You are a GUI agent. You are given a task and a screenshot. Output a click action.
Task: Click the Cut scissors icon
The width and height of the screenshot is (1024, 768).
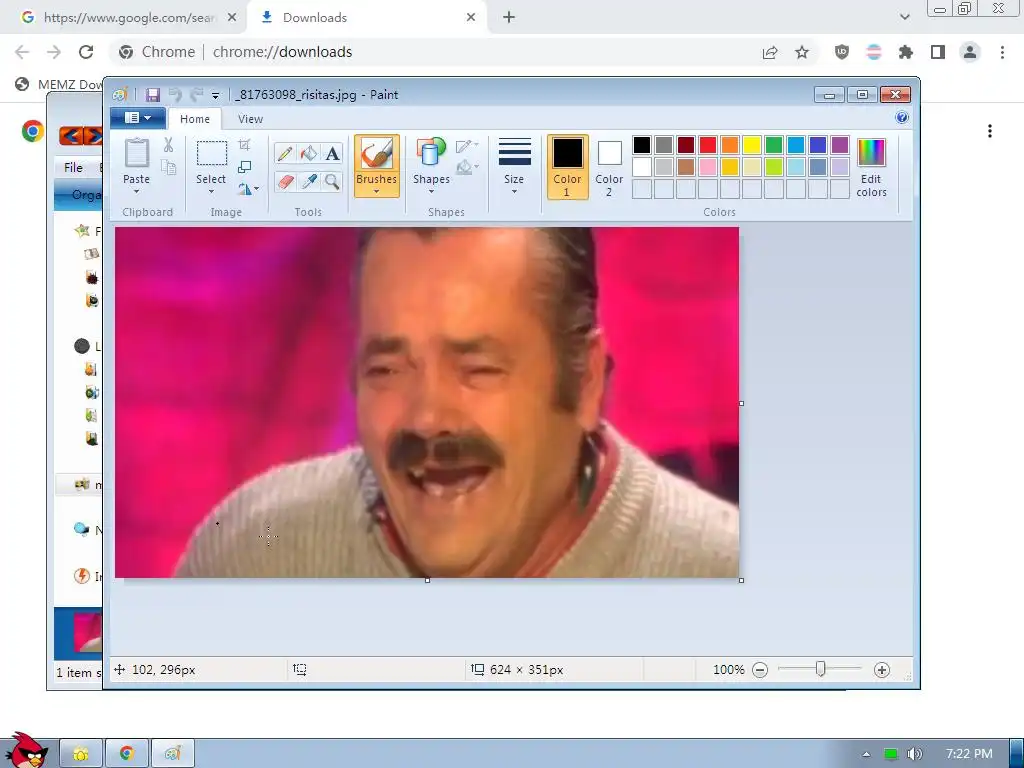pos(168,145)
